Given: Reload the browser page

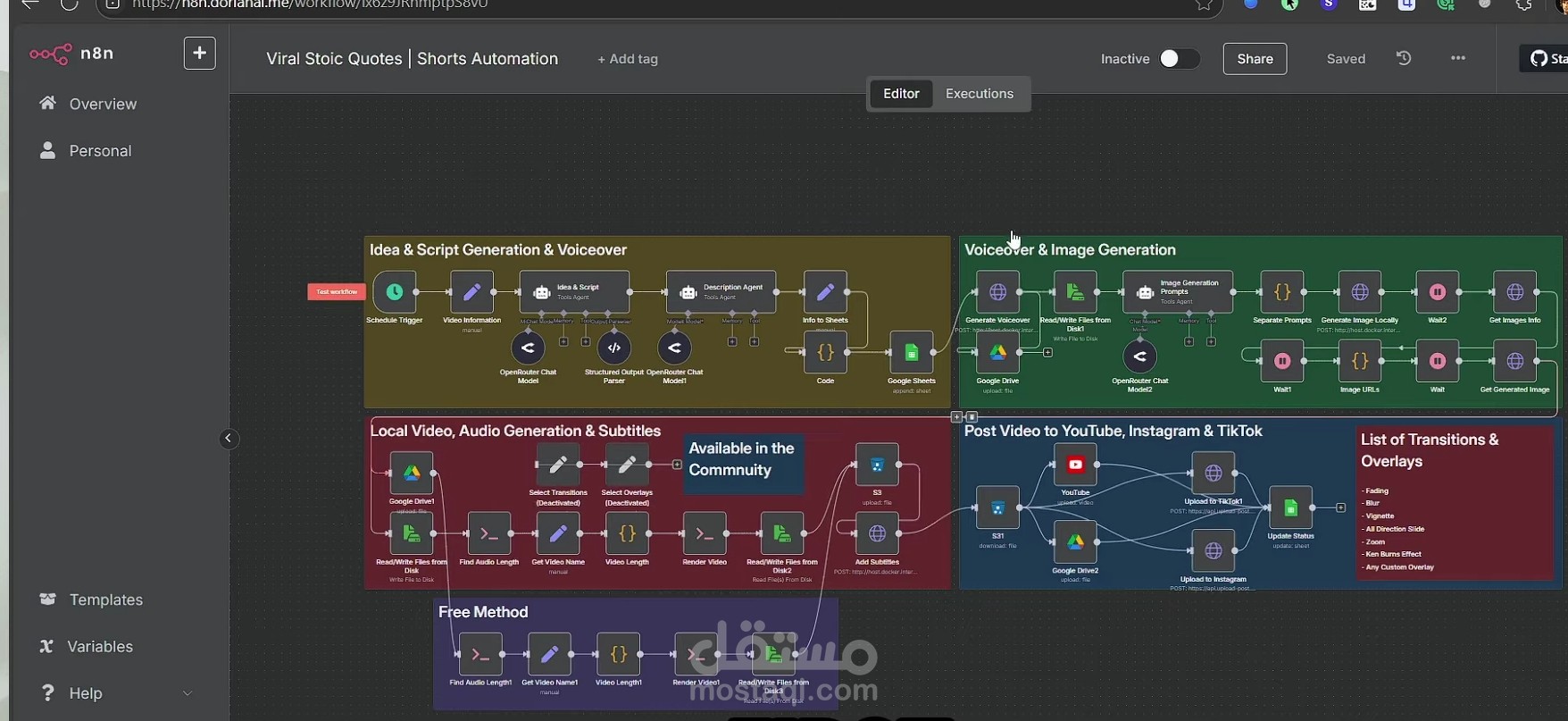Looking at the screenshot, I should (x=70, y=5).
